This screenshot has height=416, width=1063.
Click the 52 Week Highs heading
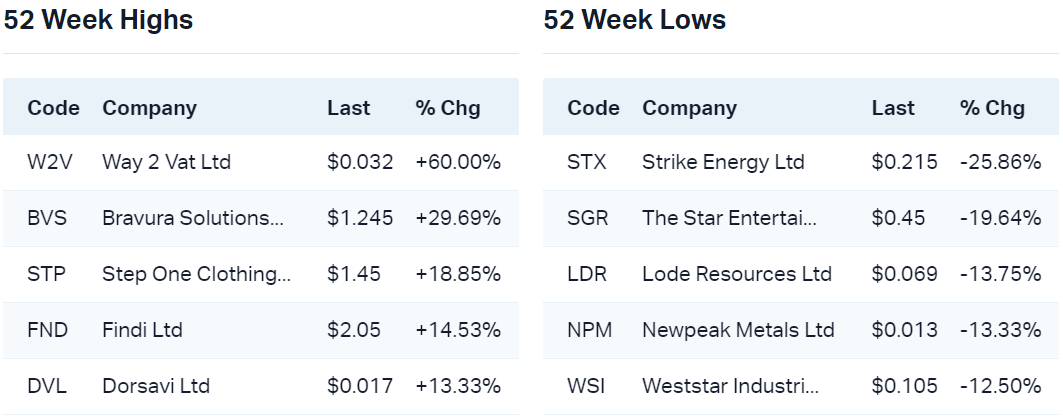click(98, 20)
